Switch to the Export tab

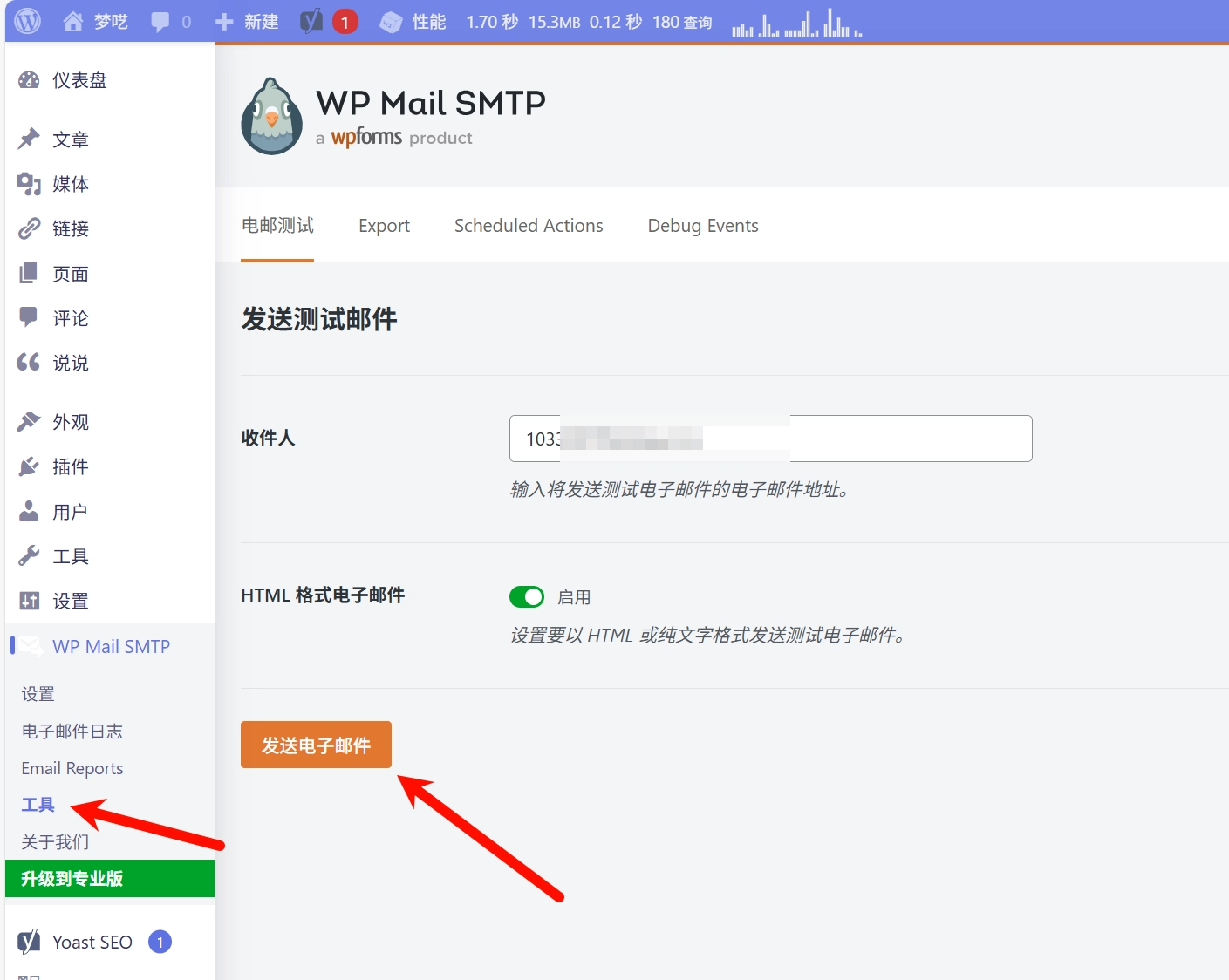coord(384,226)
